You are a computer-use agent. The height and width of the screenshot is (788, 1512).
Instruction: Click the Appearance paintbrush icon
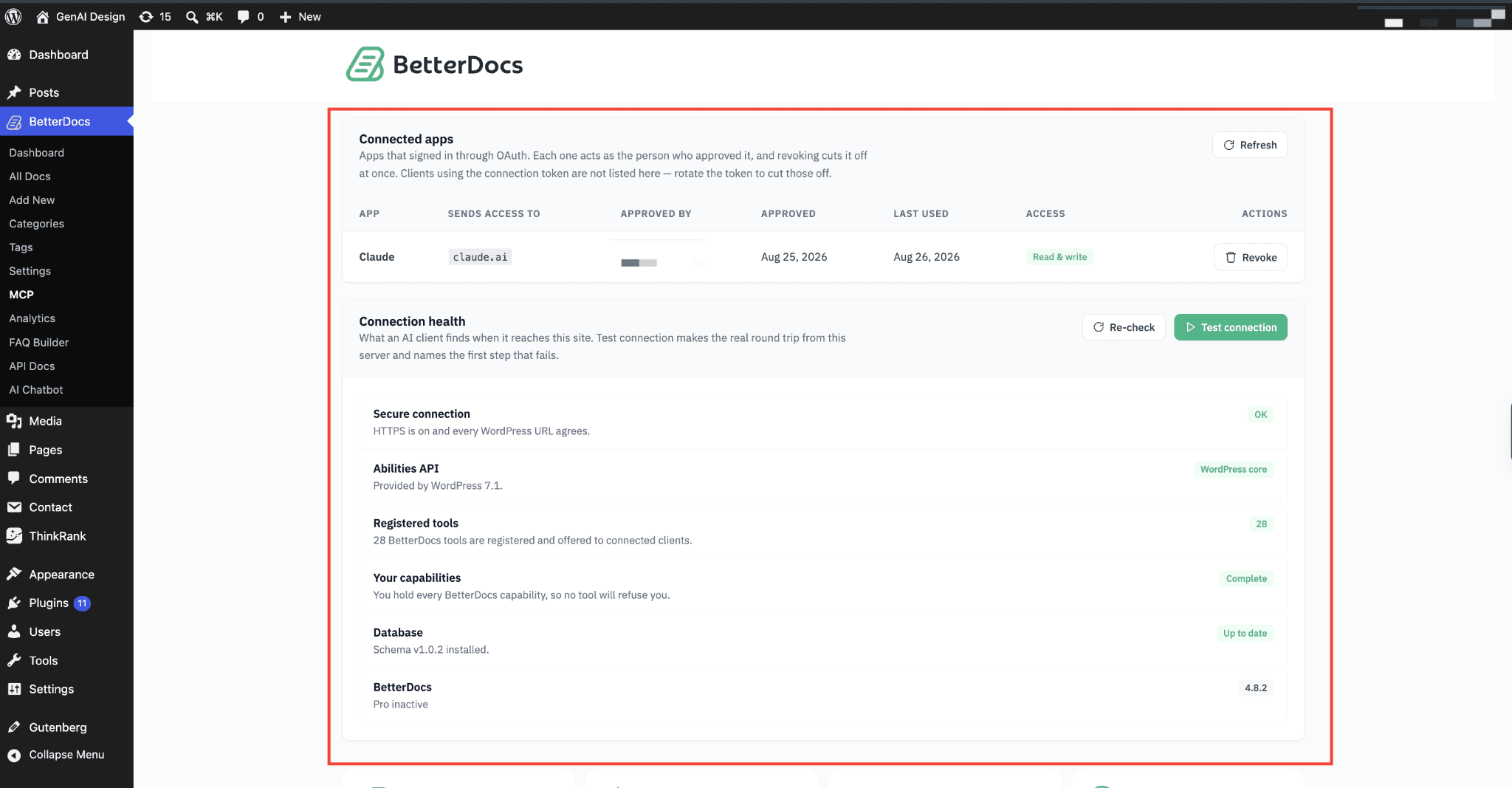tap(14, 574)
